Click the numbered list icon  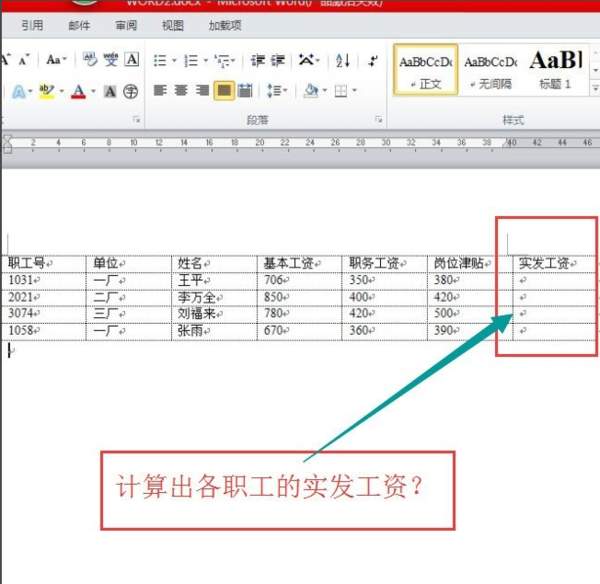click(191, 60)
